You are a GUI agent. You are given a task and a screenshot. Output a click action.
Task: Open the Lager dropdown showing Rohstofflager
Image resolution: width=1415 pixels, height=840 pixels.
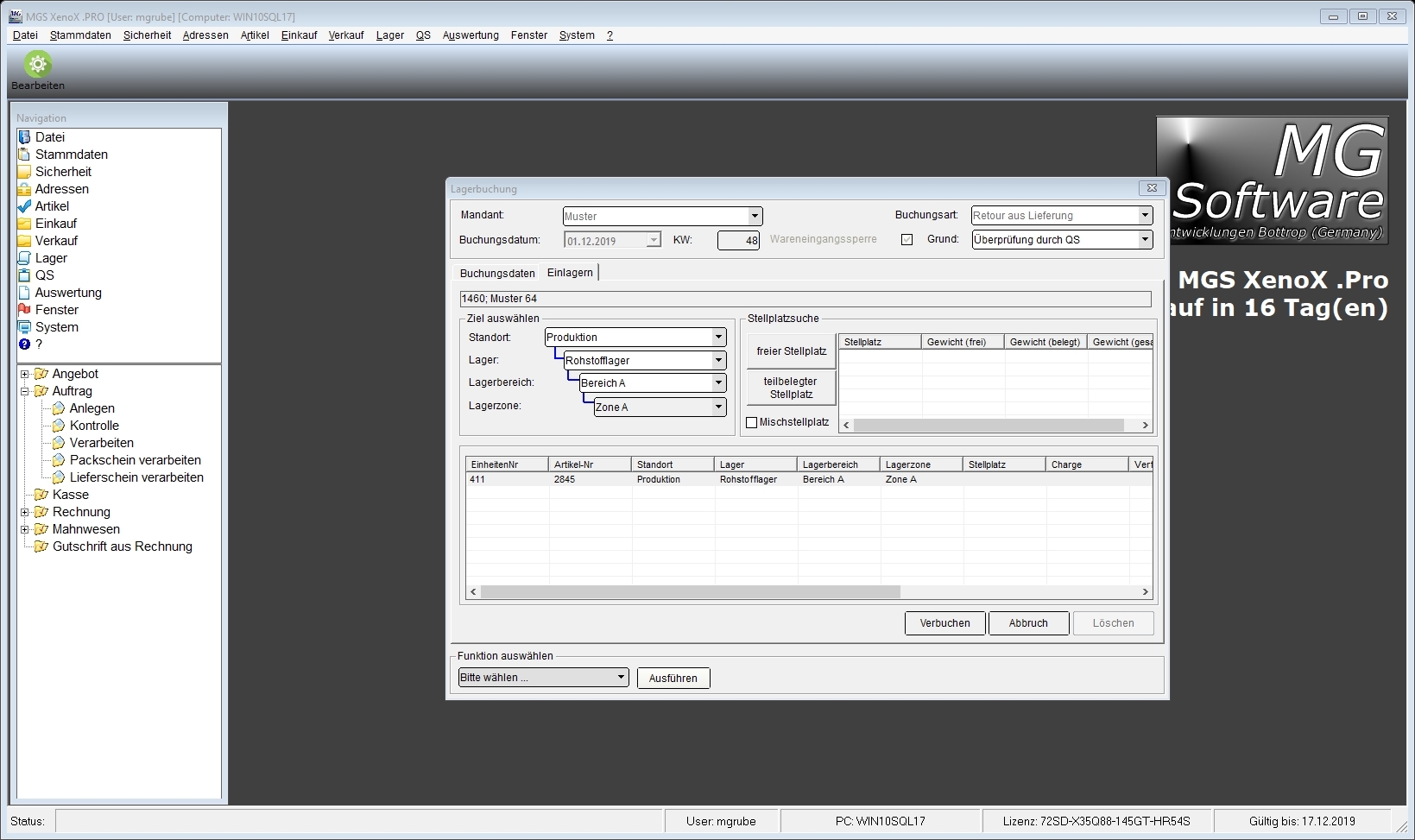718,361
